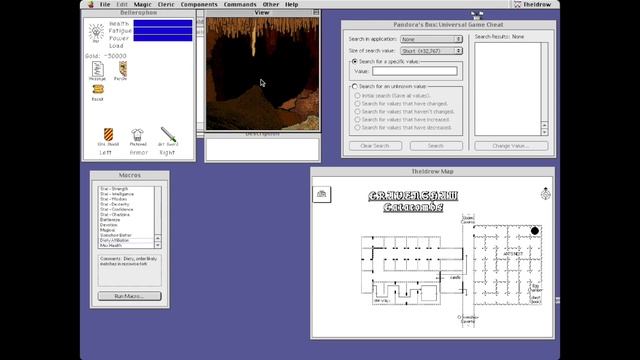Click the Apple menu icon
This screenshot has height=360, width=640.
91,4
